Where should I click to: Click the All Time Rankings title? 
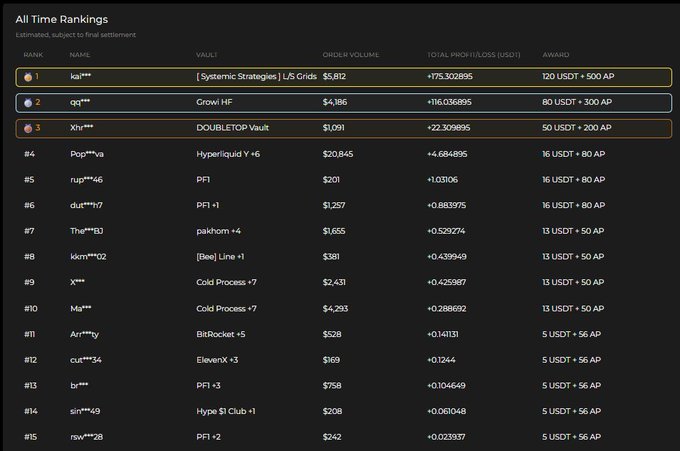[62, 20]
